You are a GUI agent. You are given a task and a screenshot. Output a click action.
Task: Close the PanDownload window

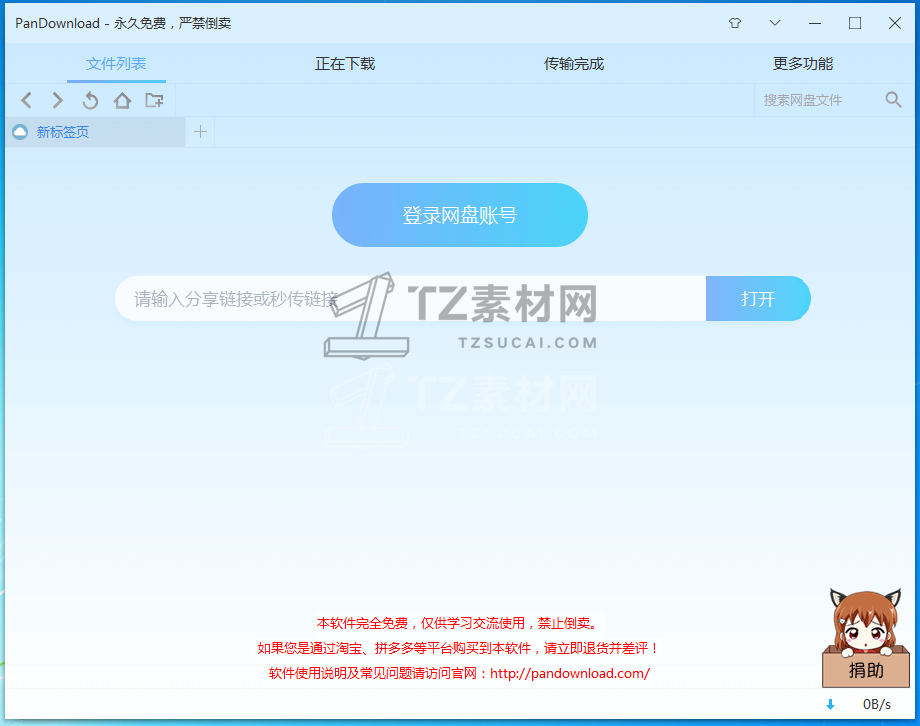(895, 23)
